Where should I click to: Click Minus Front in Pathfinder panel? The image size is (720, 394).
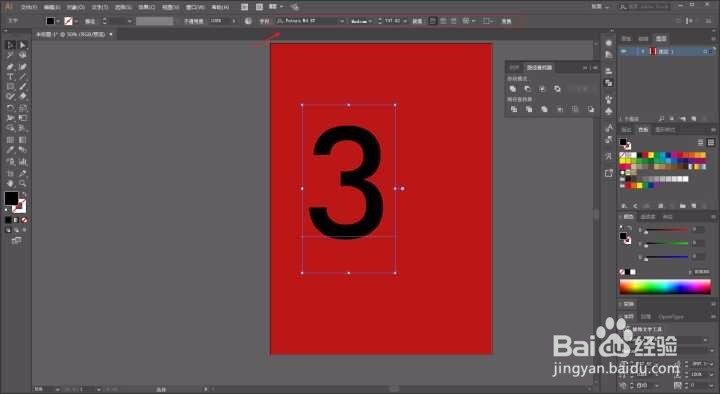tap(528, 89)
